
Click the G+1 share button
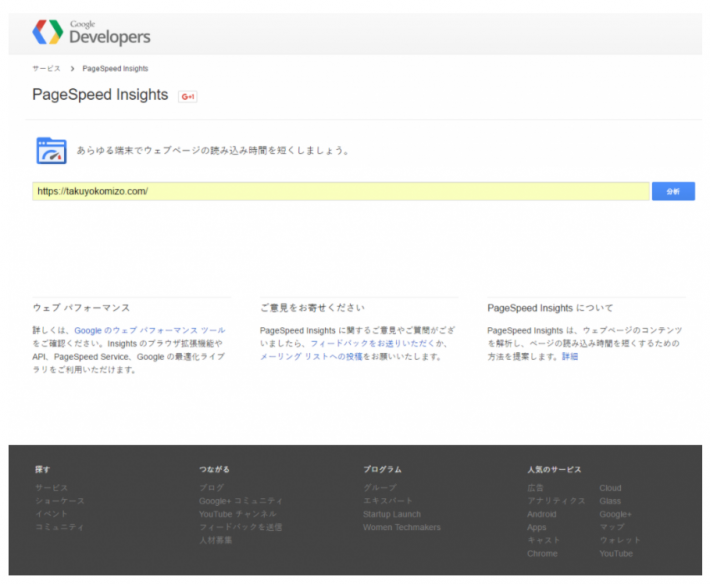[187, 96]
